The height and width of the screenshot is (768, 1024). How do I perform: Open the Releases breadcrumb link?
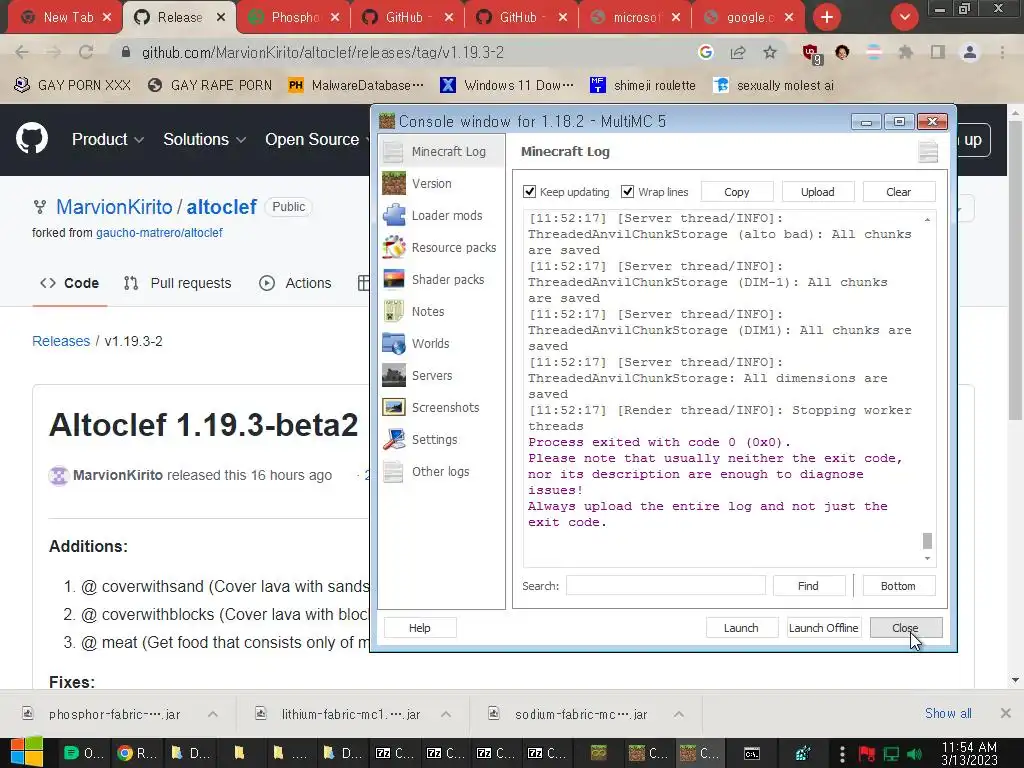61,341
